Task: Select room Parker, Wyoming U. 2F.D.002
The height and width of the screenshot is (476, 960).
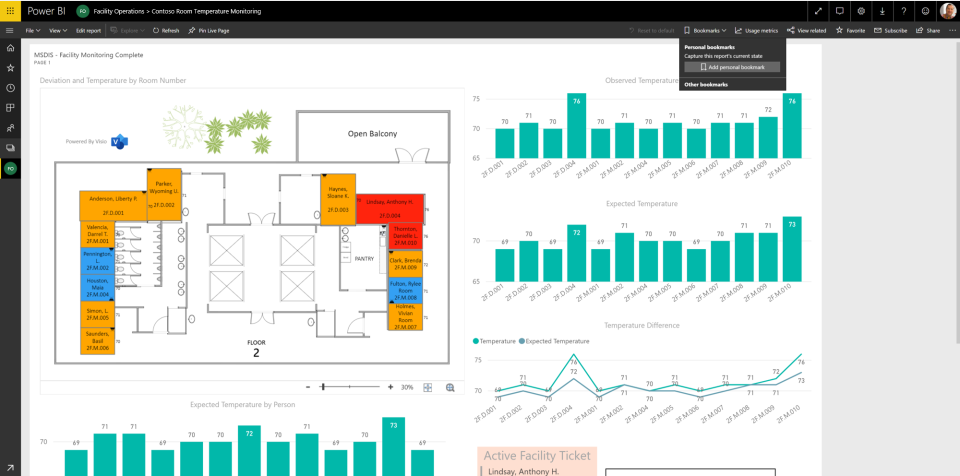Action: pyautogui.click(x=164, y=194)
